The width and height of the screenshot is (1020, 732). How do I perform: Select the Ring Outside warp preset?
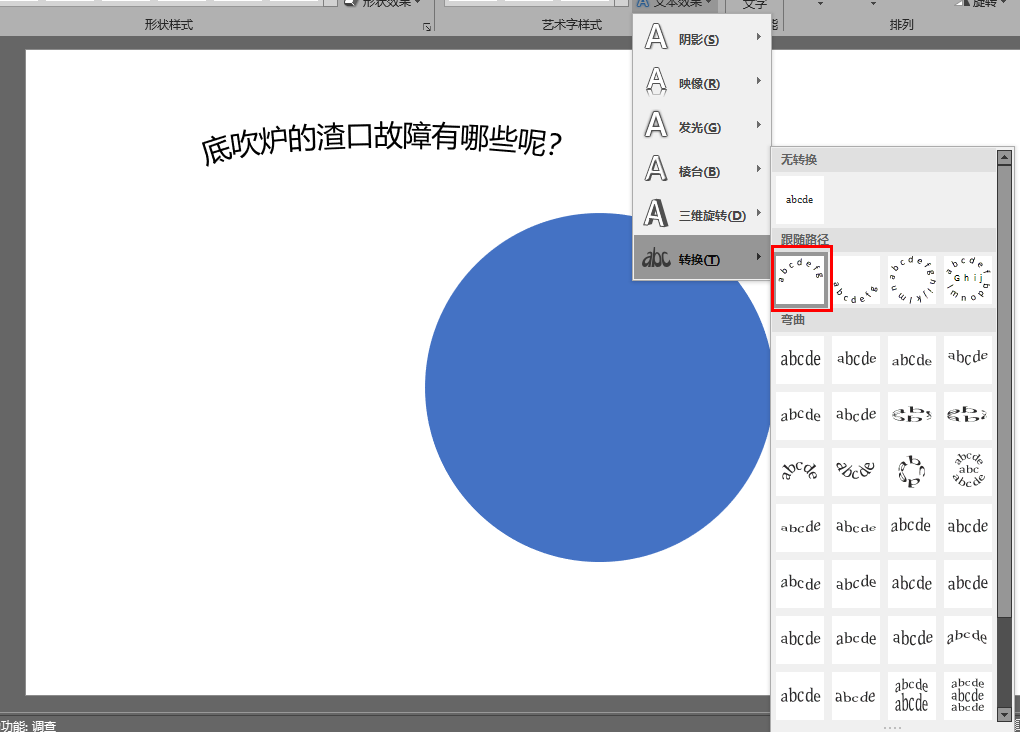(x=968, y=416)
